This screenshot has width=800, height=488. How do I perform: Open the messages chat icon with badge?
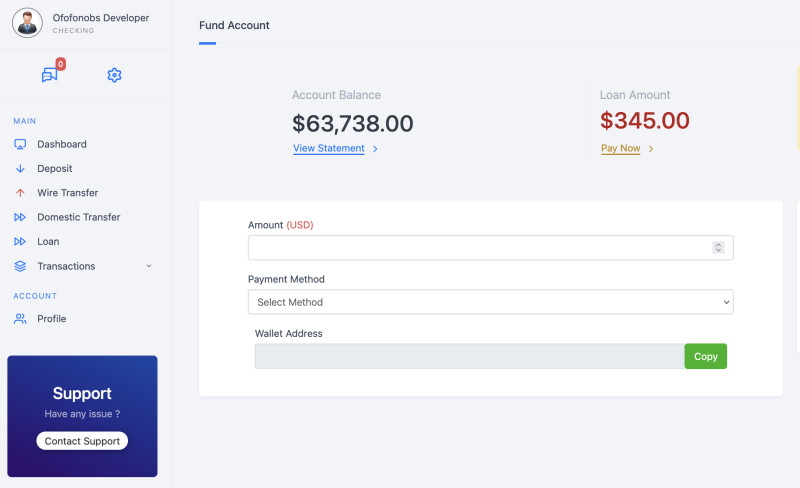pos(49,75)
